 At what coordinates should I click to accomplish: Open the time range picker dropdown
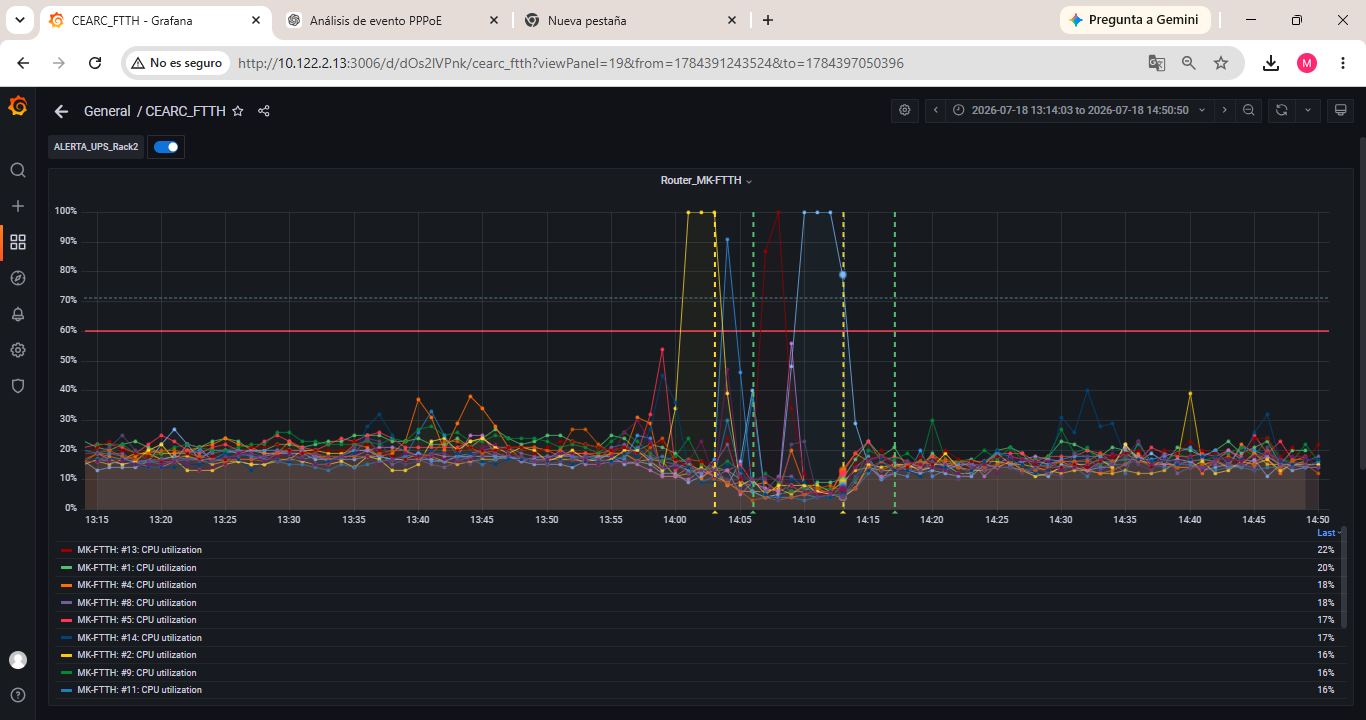pos(1079,110)
